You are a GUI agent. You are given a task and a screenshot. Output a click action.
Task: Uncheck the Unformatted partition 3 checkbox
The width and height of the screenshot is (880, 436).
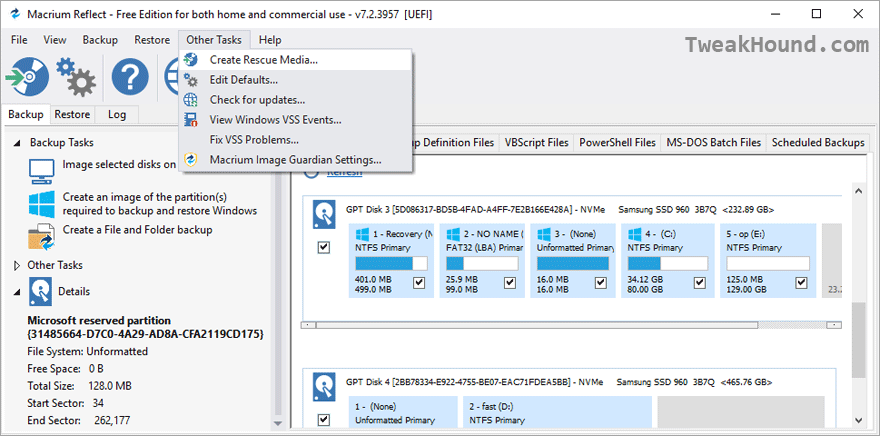point(601,283)
